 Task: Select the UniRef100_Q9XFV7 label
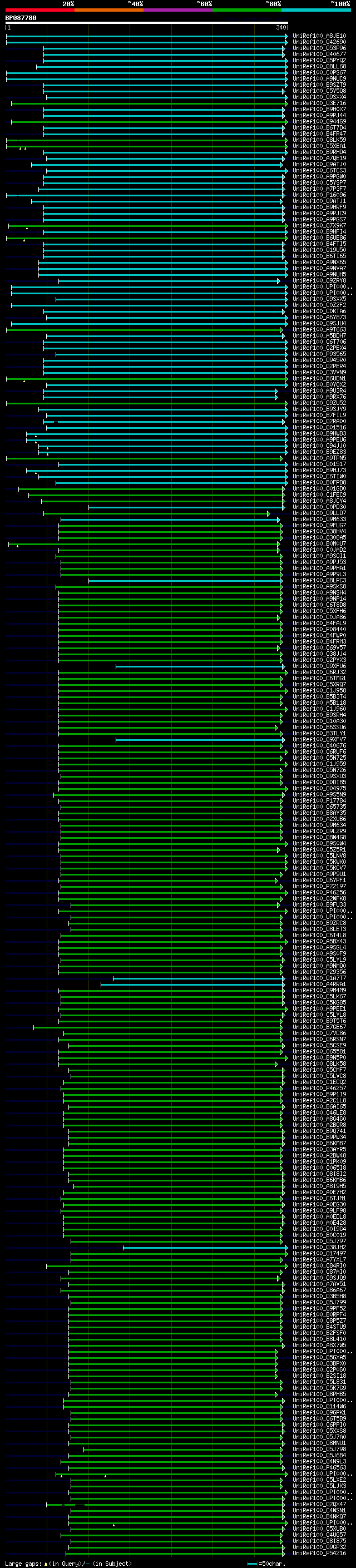click(x=319, y=740)
